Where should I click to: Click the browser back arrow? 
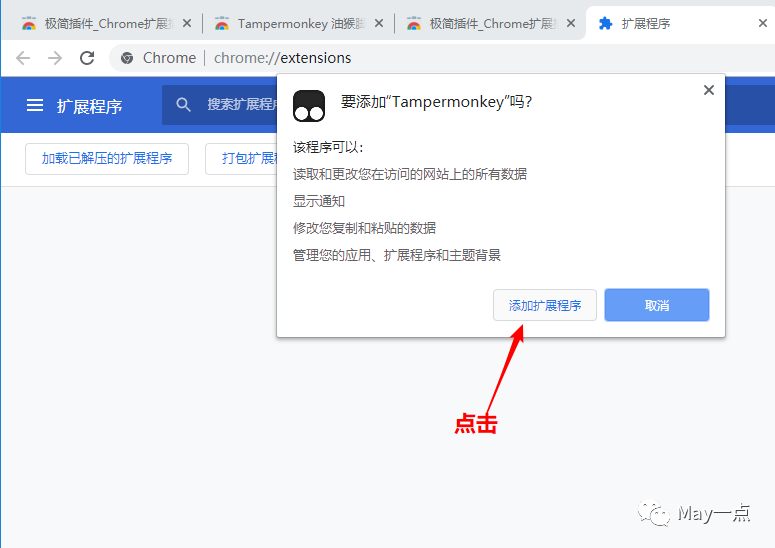(23, 58)
